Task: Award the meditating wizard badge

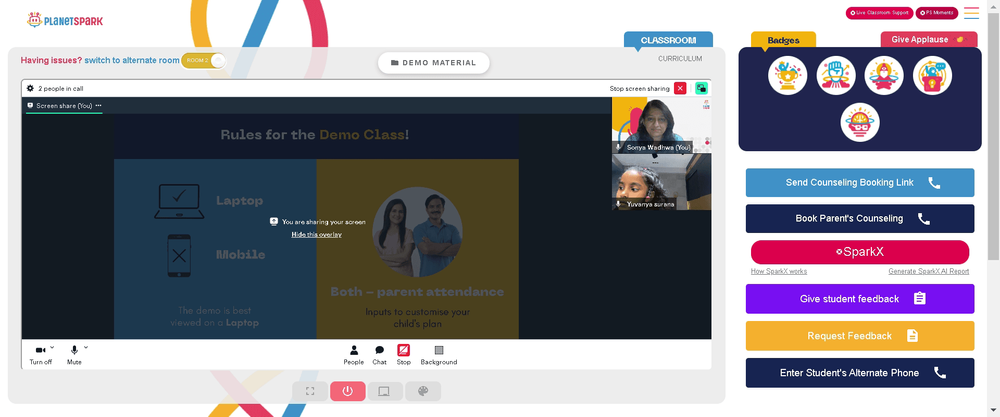Action: coord(884,75)
